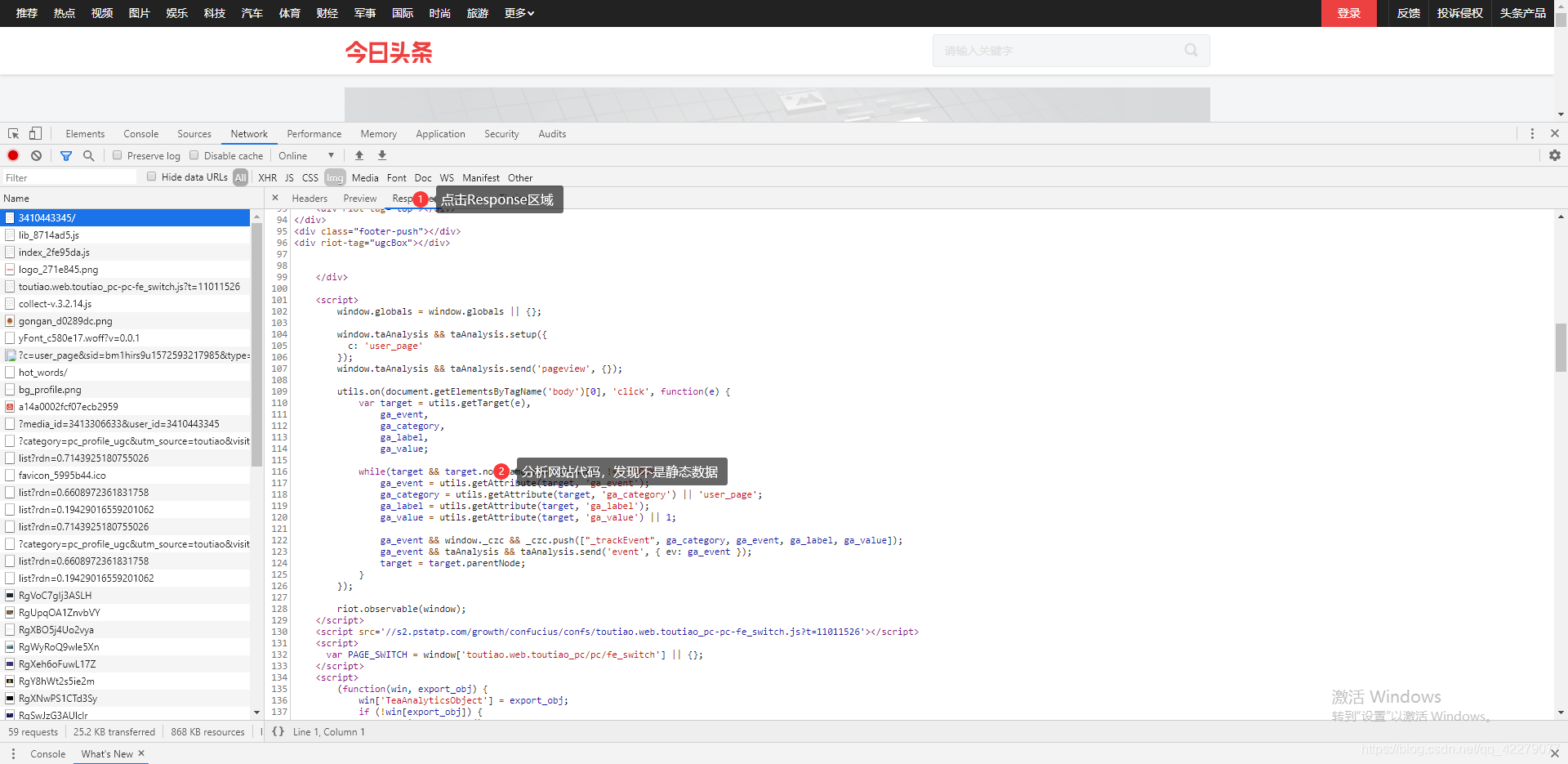Screen dimensions: 1568x764
Task: Enable the Disable cache checkbox
Action: pos(194,155)
